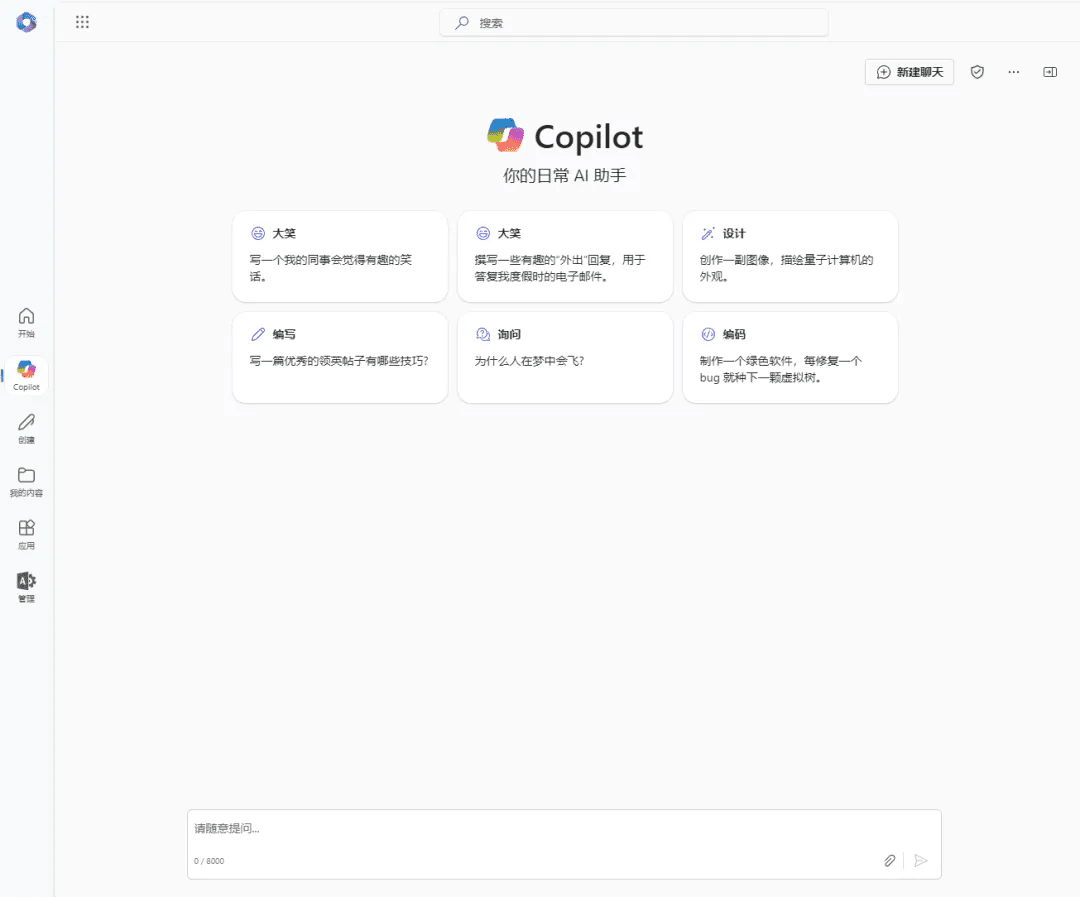The width and height of the screenshot is (1080, 897).
Task: Click the send arrow icon
Action: tap(921, 860)
